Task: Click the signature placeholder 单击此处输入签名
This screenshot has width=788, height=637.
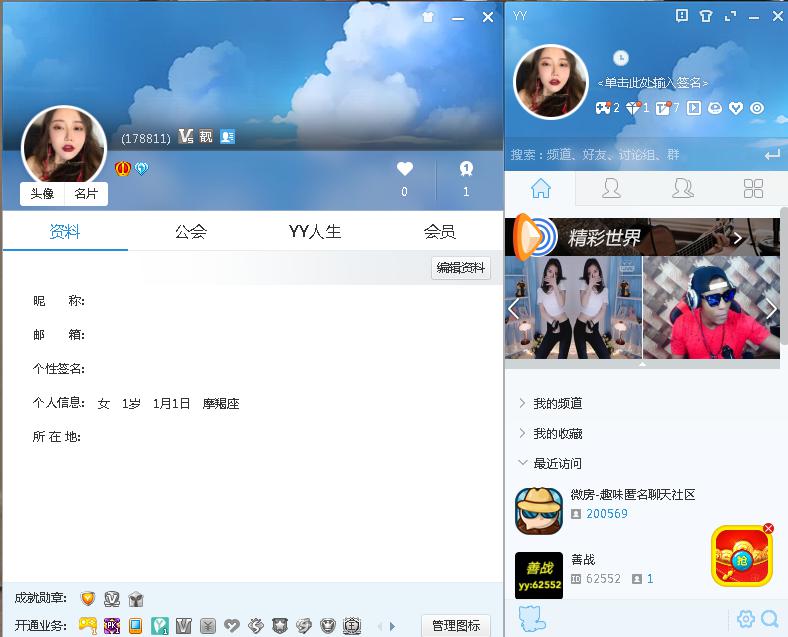Action: tap(652, 83)
